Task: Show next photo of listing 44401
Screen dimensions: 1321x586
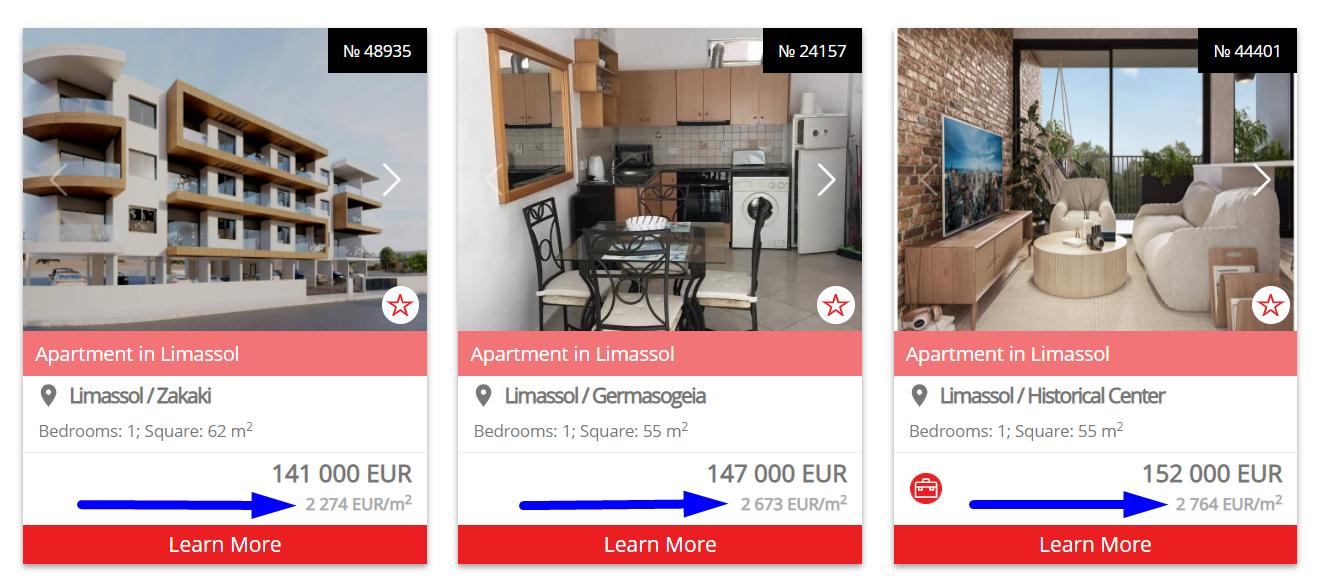Action: pyautogui.click(x=1262, y=180)
